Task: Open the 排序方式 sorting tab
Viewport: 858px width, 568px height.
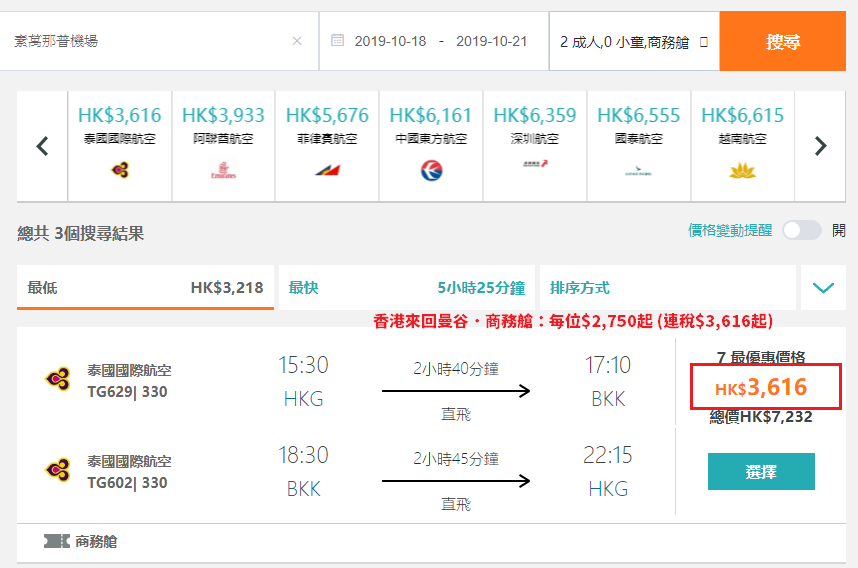Action: coord(668,287)
